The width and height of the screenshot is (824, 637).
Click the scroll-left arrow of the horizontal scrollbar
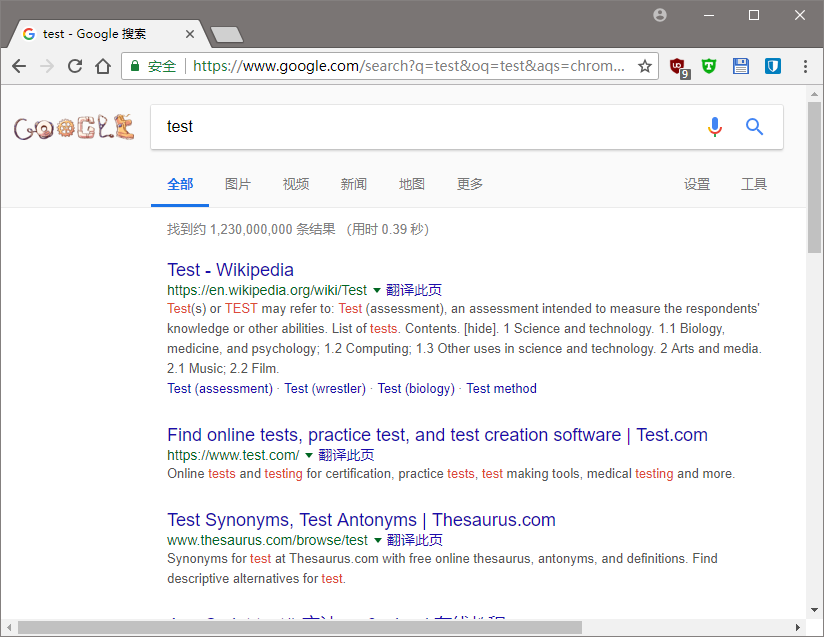[9, 628]
